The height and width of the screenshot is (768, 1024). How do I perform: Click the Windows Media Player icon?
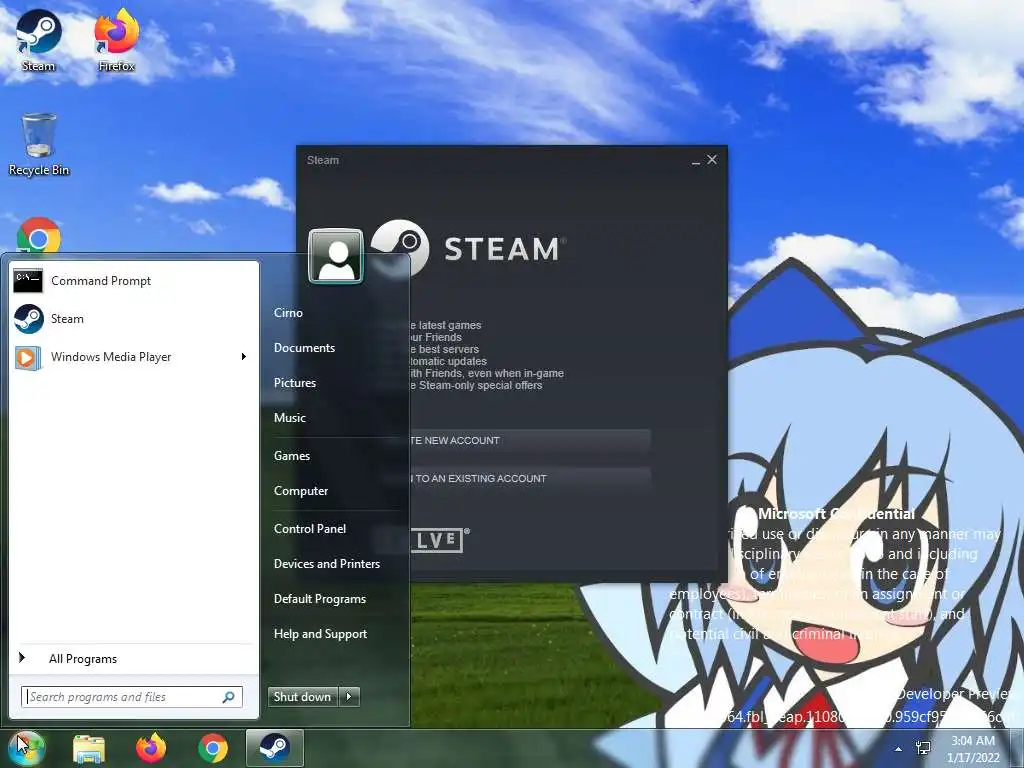tap(28, 357)
